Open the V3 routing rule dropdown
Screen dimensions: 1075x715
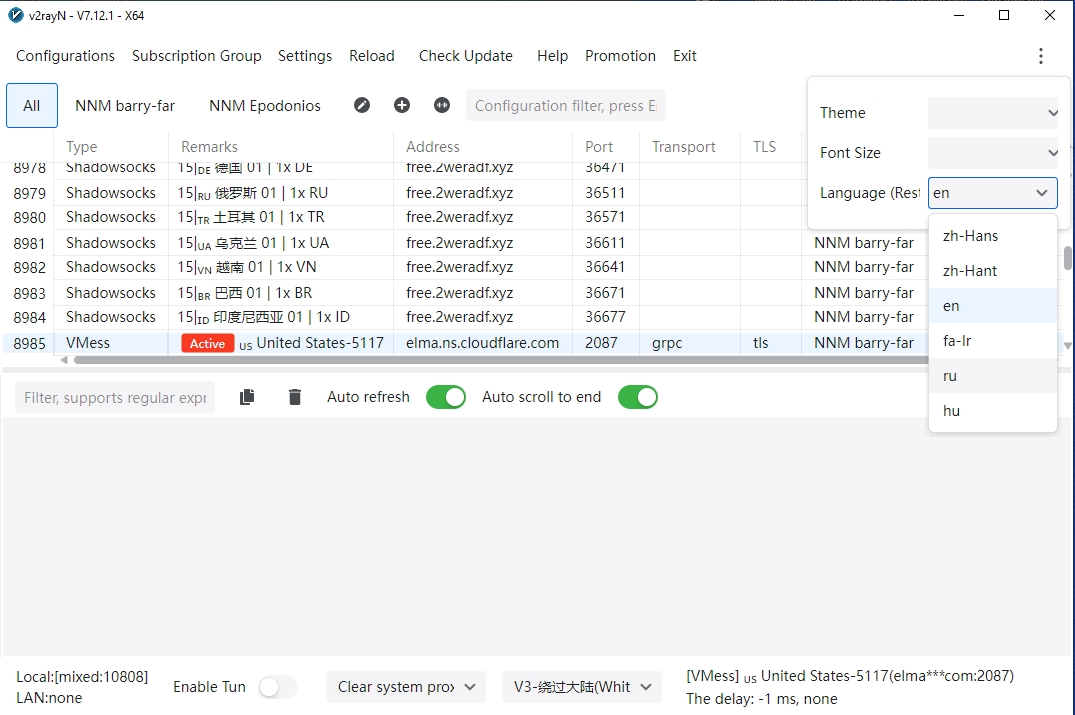click(582, 687)
